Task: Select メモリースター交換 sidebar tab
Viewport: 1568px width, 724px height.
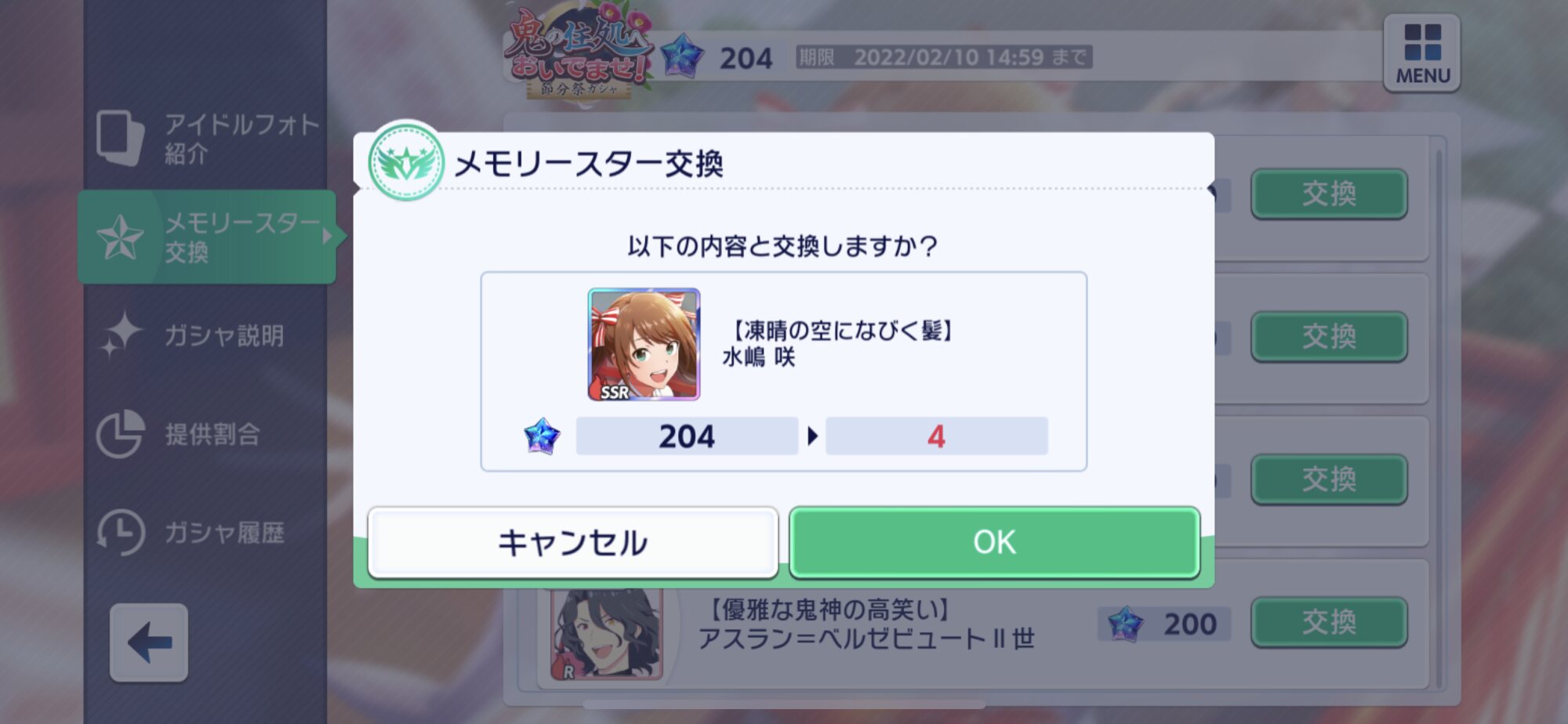Action: [207, 237]
